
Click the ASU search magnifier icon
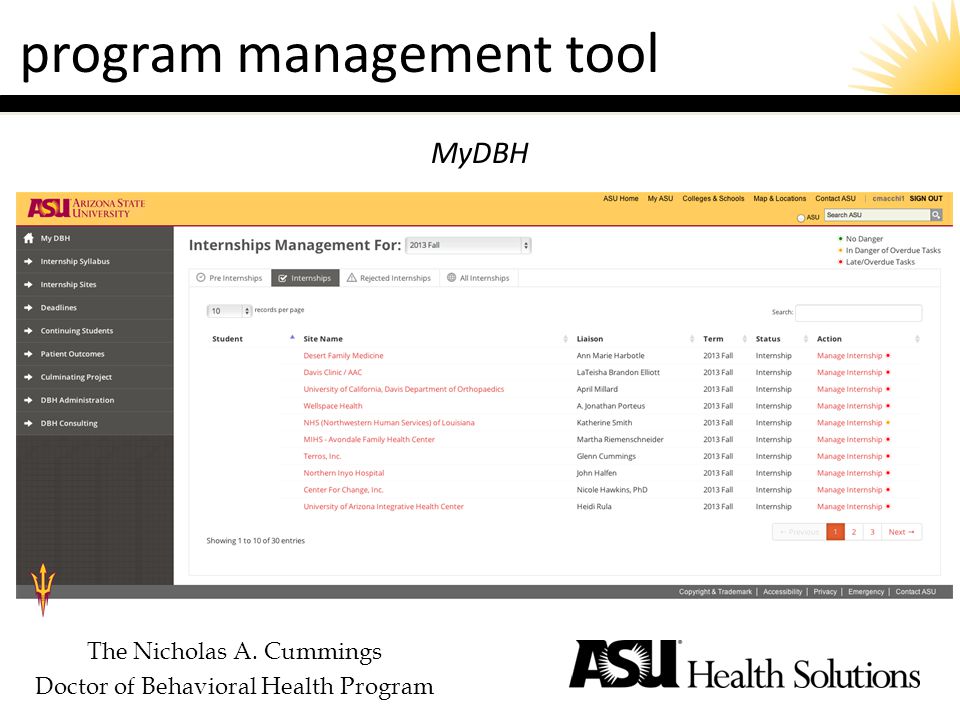[936, 215]
